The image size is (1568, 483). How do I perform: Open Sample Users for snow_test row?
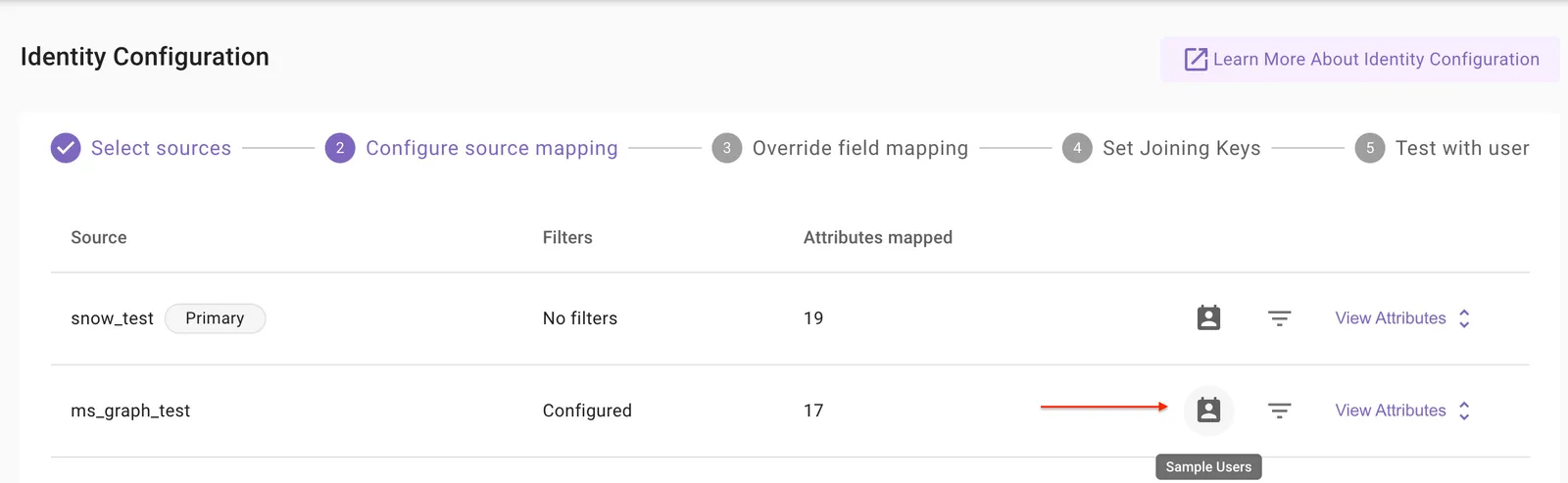point(1208,318)
